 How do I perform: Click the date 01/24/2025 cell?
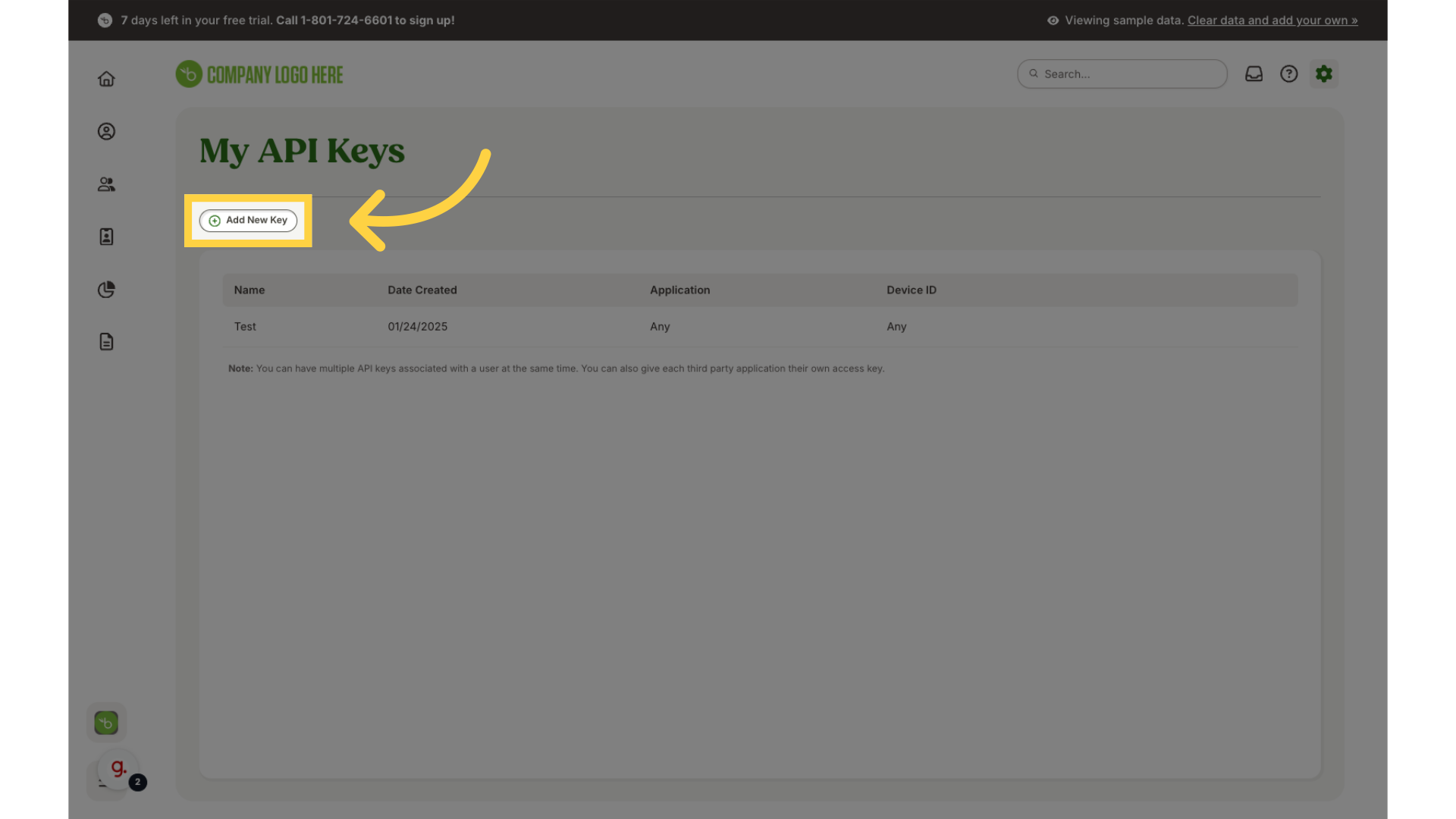click(418, 327)
